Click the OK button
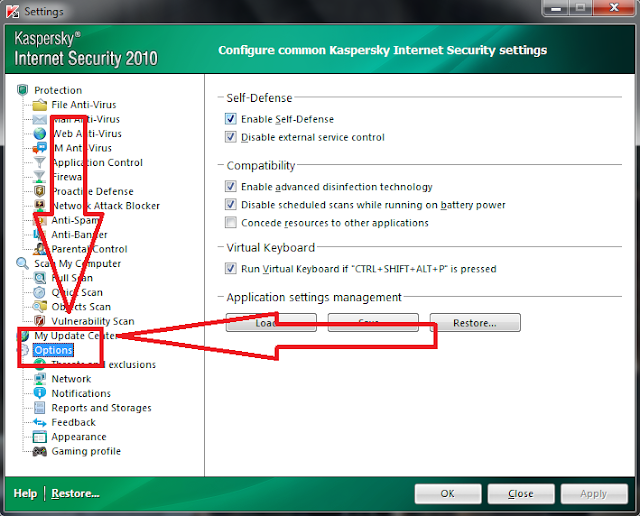This screenshot has width=640, height=516. coord(448,494)
